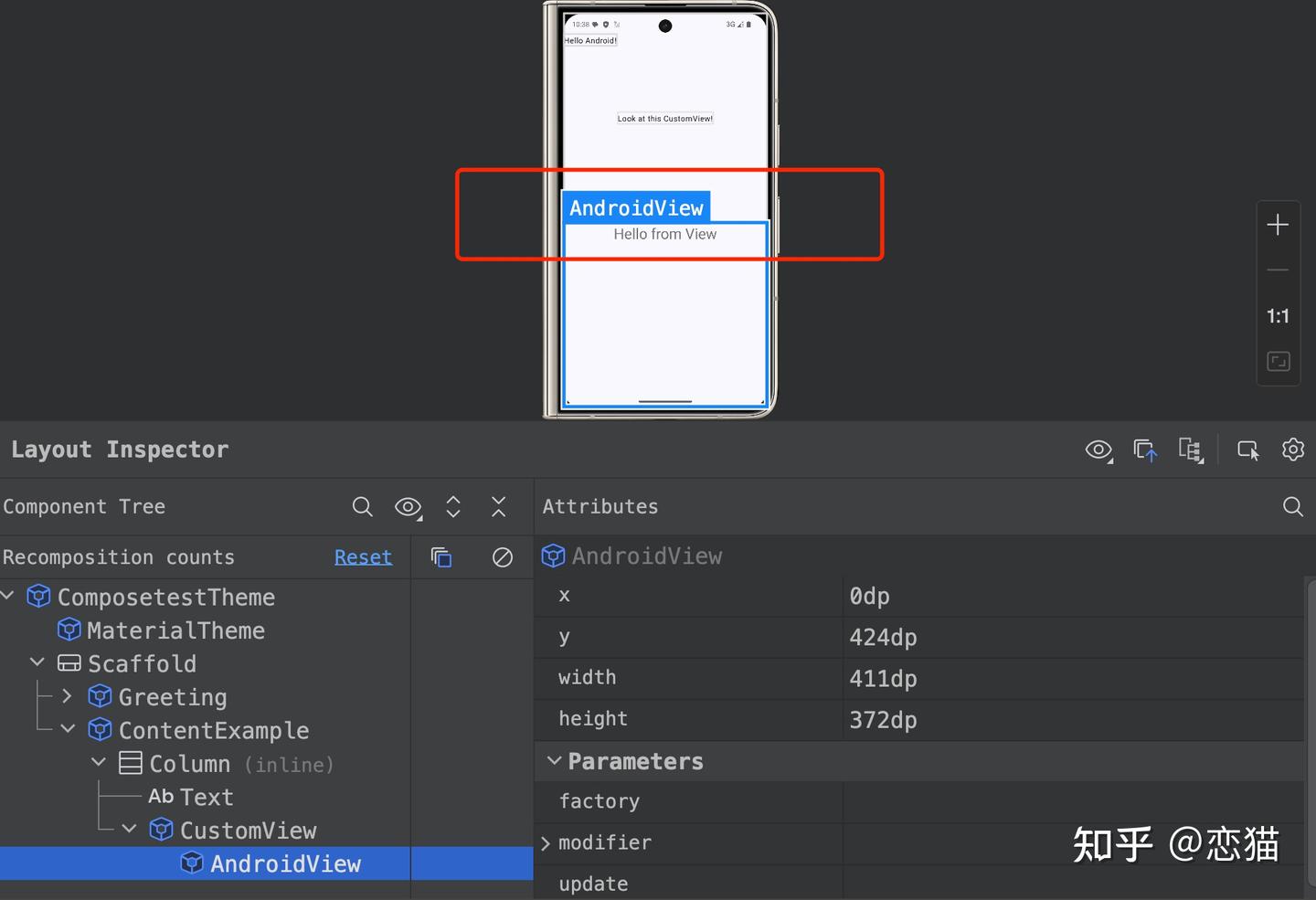
Task: Zoom in with the plus button
Action: pos(1278,225)
